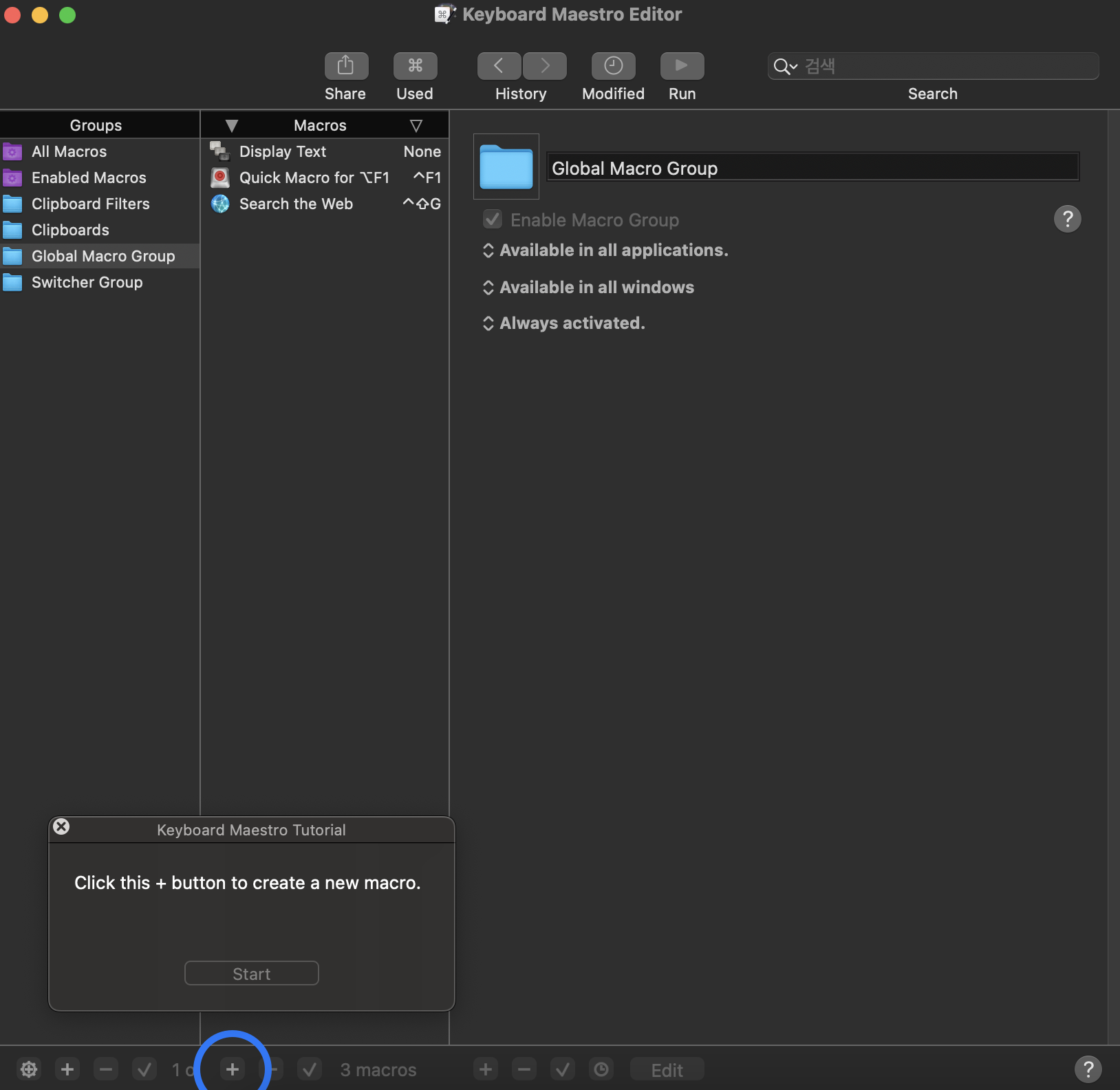Select the Quick Macro for ⌥F1 macro
This screenshot has height=1090, width=1120.
pyautogui.click(x=325, y=178)
